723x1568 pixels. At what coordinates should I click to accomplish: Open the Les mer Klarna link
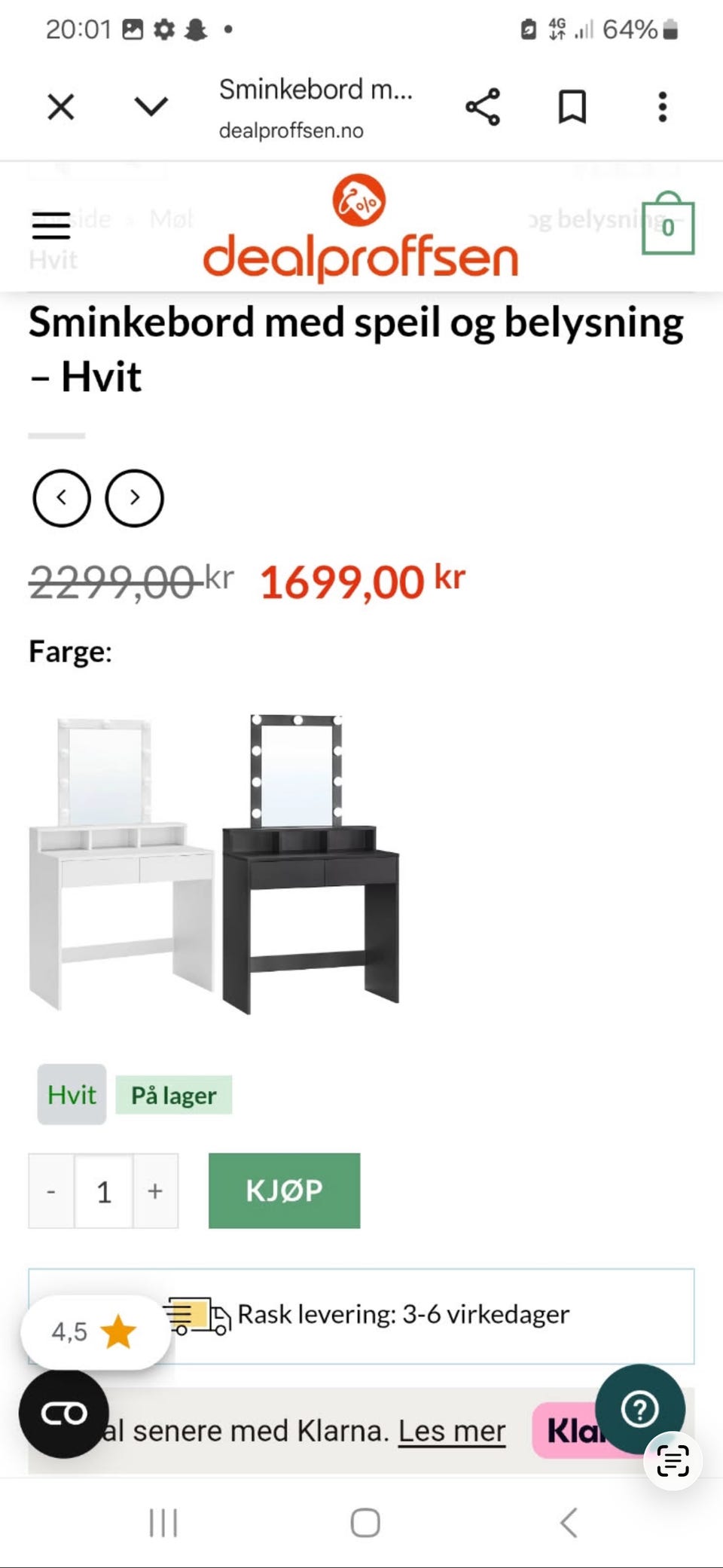[x=452, y=1430]
